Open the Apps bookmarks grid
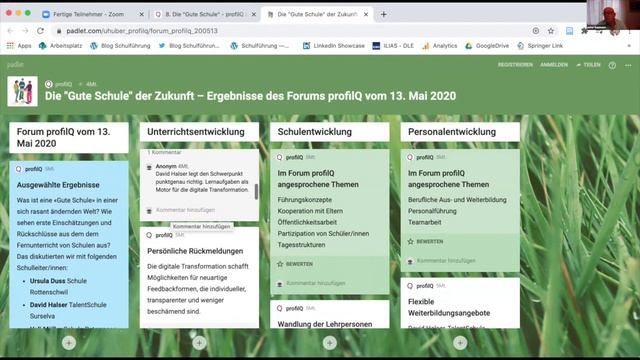The width and height of the screenshot is (640, 360). [19, 46]
